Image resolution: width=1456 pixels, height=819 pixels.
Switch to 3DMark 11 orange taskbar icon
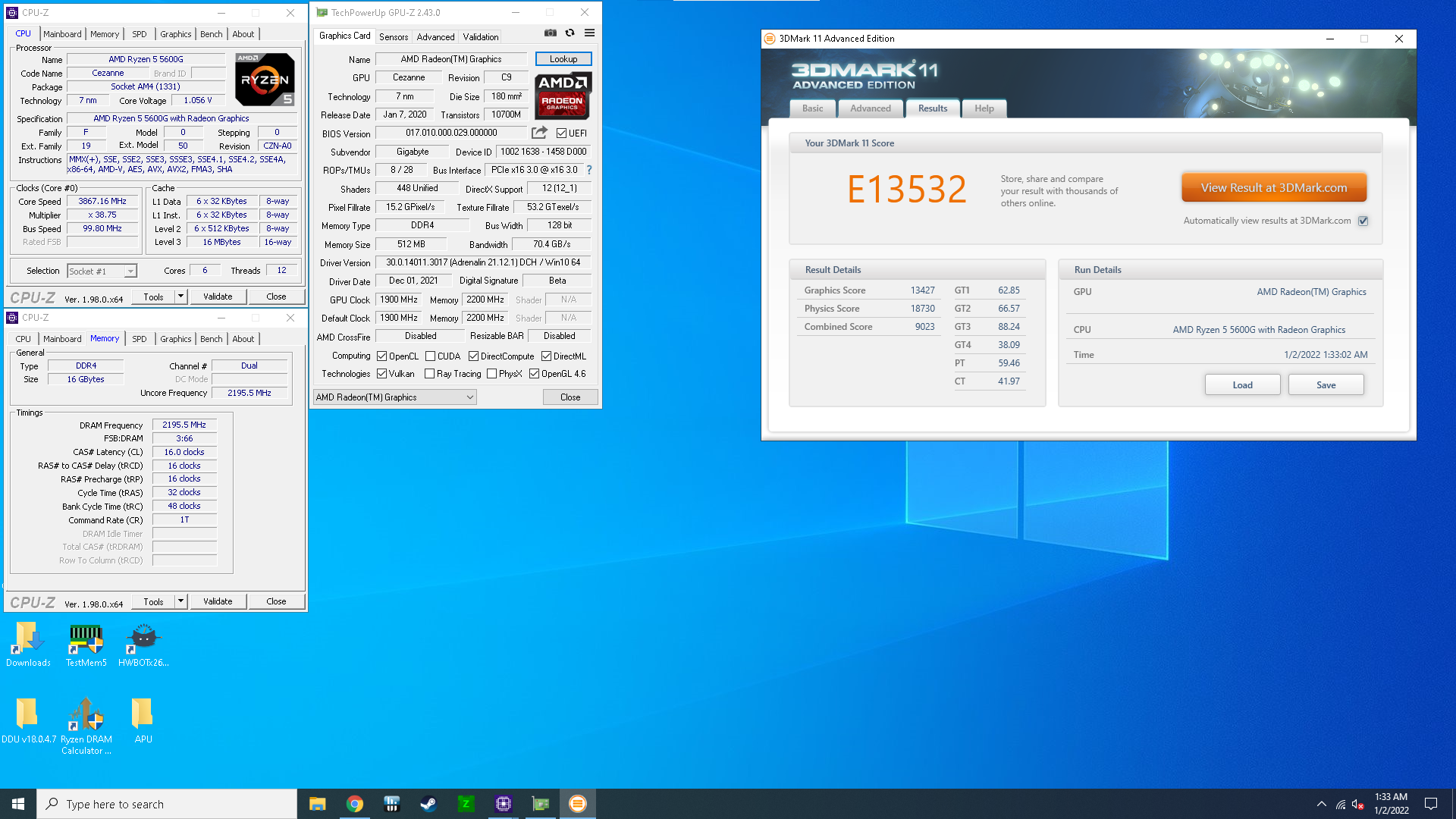pyautogui.click(x=577, y=804)
